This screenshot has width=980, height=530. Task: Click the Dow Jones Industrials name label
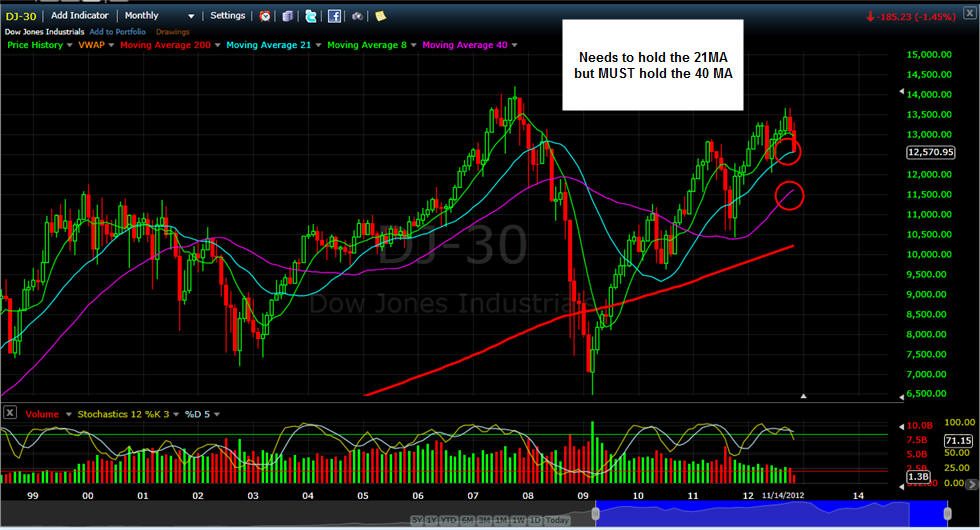pos(44,32)
